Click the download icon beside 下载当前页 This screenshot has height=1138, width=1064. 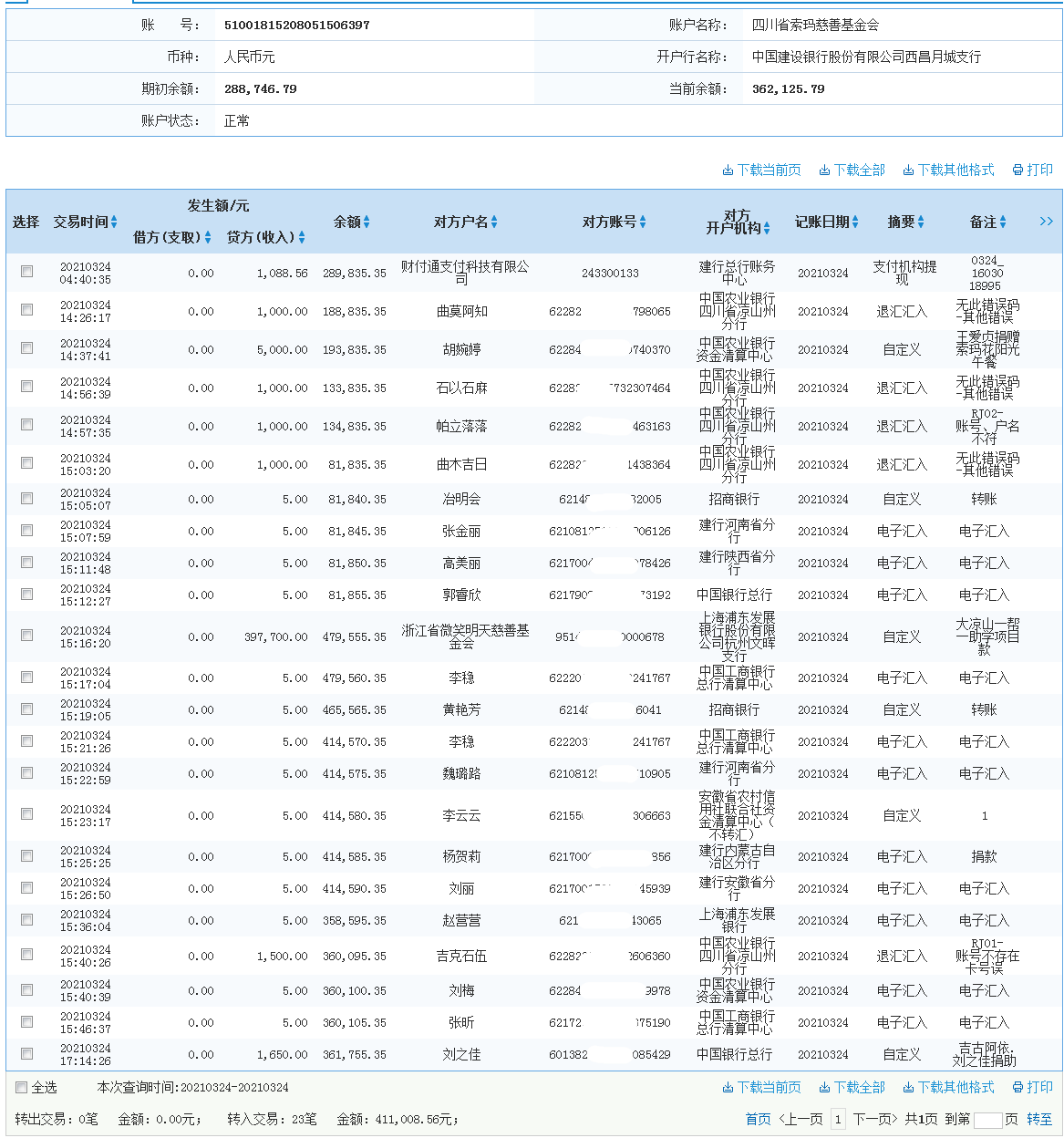pyautogui.click(x=728, y=170)
